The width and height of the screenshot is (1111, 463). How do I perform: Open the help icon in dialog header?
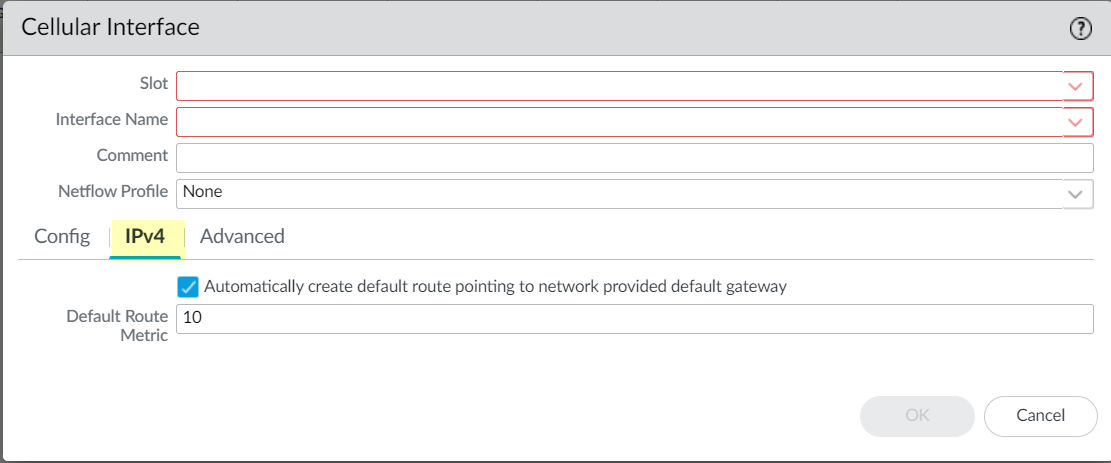(1080, 29)
